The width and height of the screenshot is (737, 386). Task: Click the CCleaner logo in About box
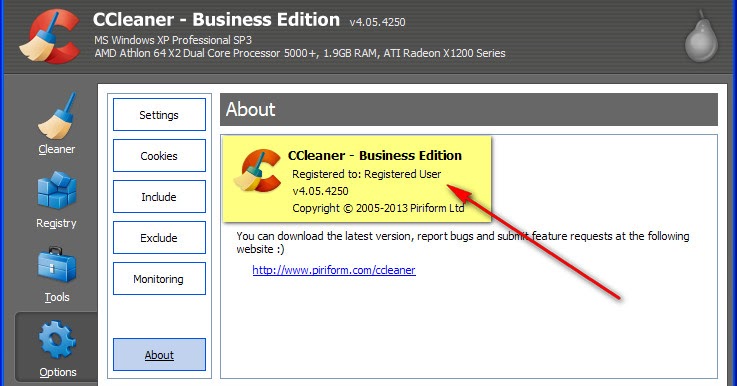click(x=258, y=170)
